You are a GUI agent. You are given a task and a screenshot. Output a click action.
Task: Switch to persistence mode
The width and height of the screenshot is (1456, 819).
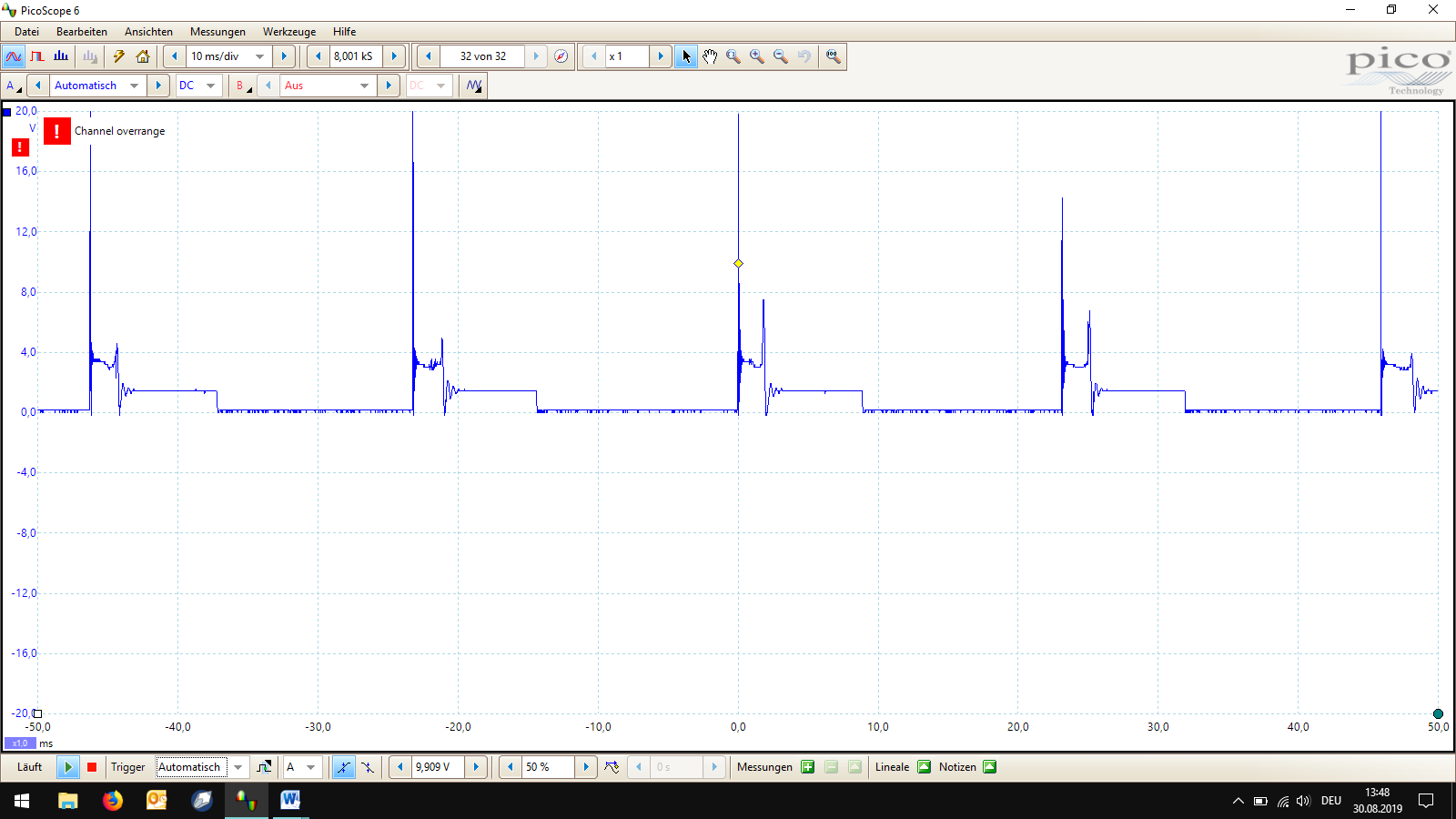pos(37,56)
